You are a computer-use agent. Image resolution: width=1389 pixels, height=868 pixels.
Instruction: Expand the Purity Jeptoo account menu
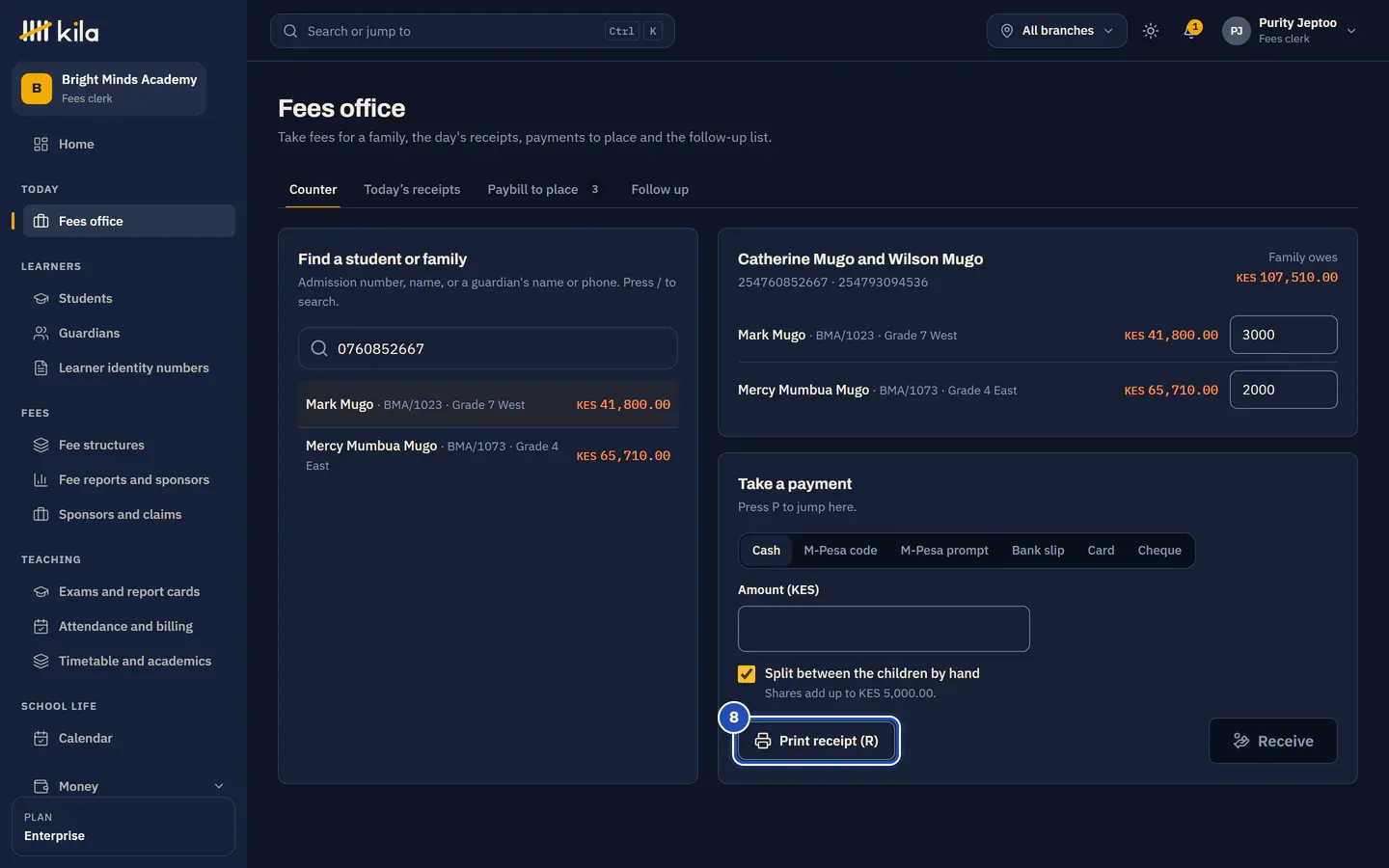coord(1289,31)
